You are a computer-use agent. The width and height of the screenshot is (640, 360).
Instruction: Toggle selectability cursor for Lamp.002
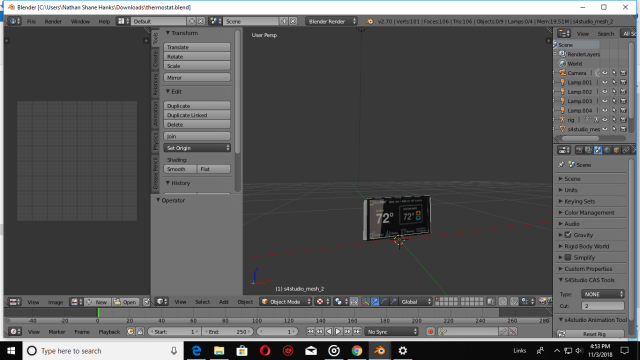(x=614, y=92)
